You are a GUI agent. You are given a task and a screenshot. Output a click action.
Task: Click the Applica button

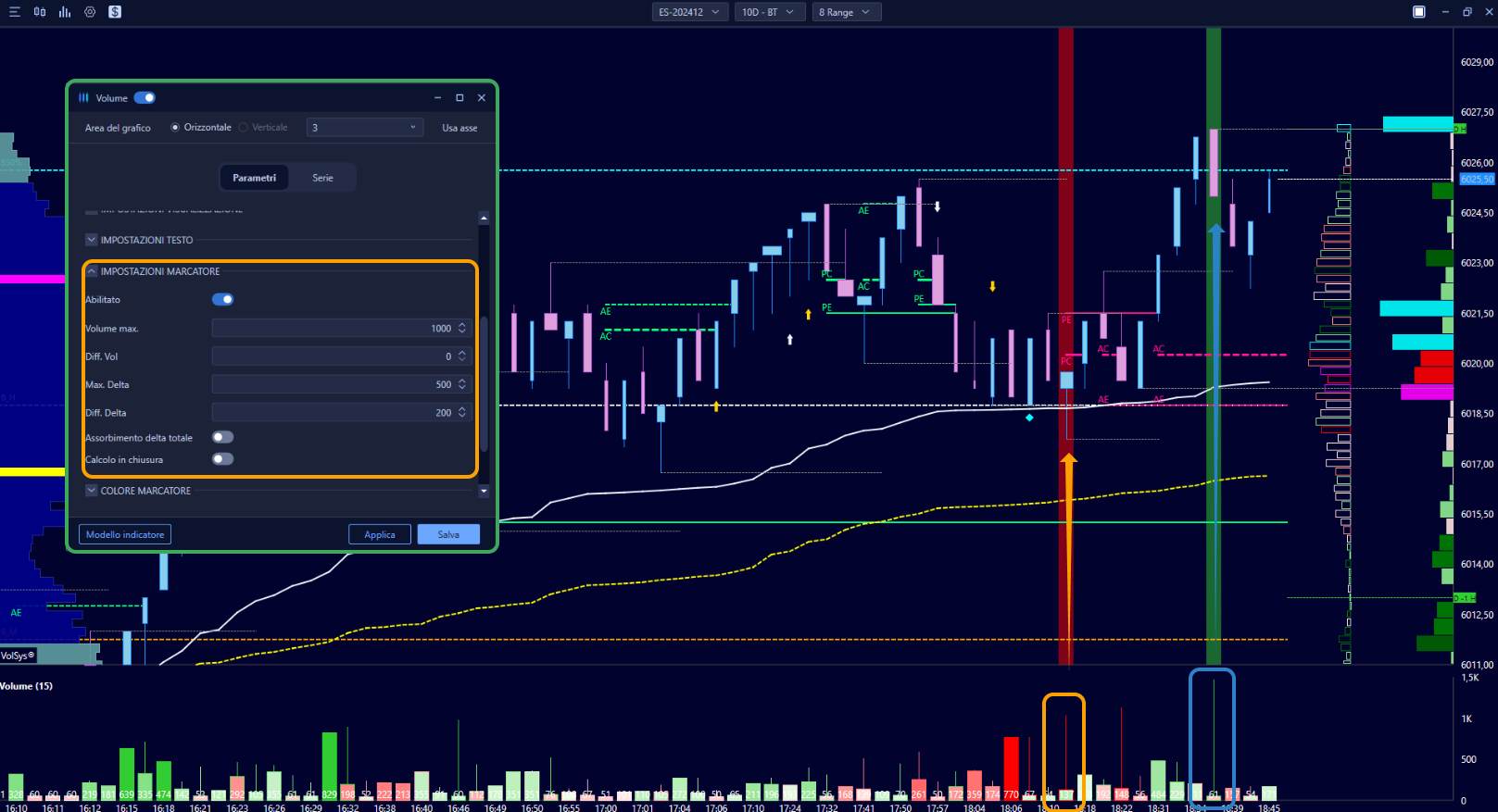coord(380,534)
